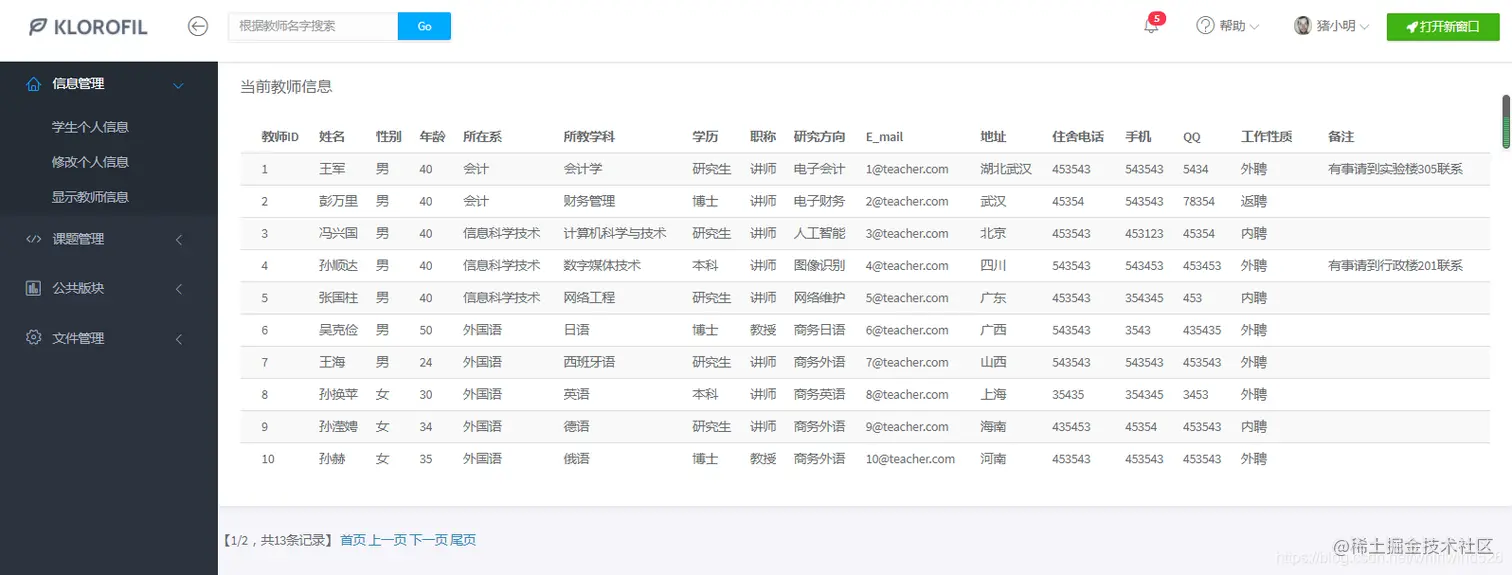The width and height of the screenshot is (1512, 575).
Task: Expand the 文件管理 chevron
Action: pos(179,339)
